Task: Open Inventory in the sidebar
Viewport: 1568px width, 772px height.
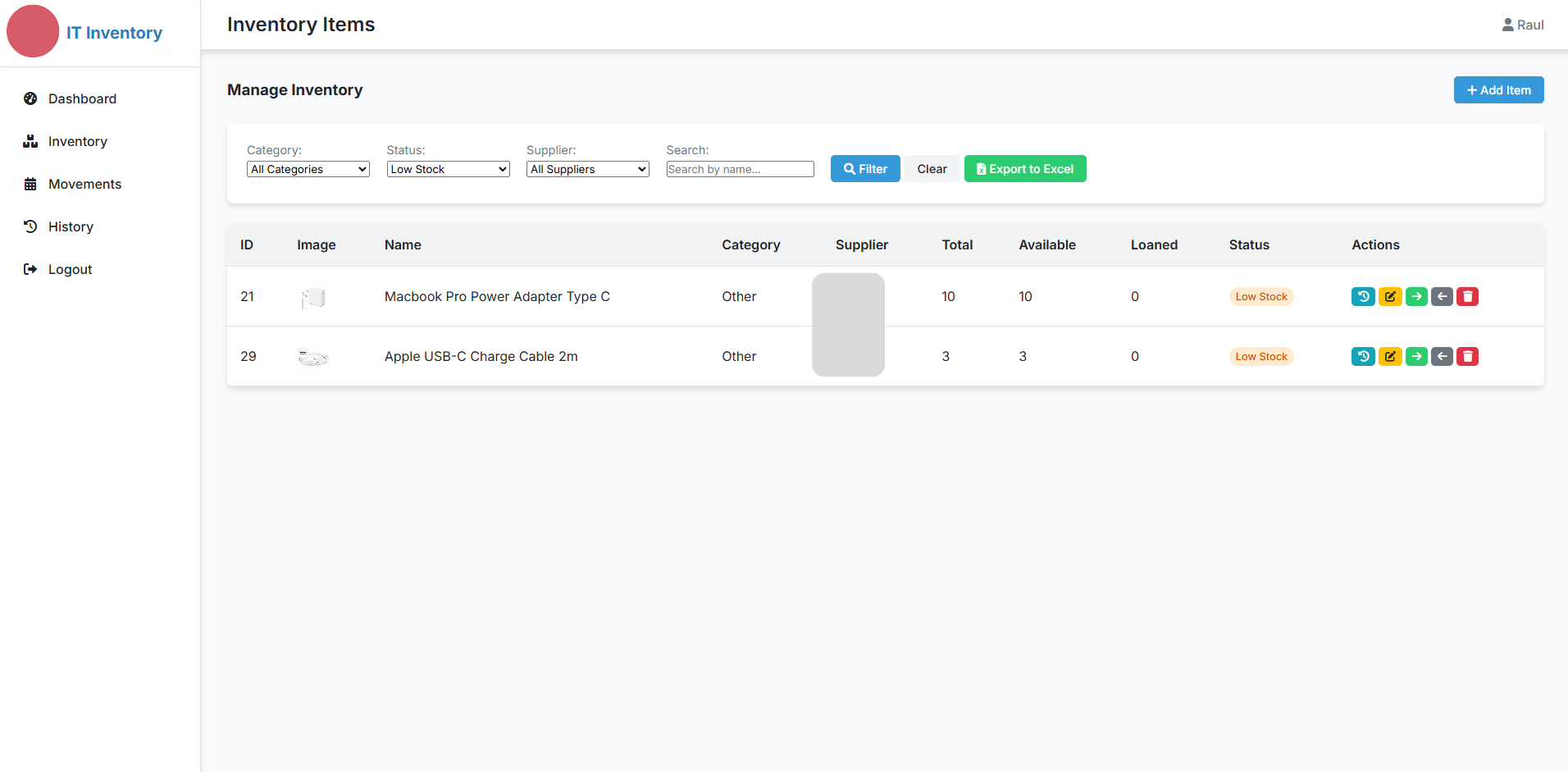Action: tap(78, 141)
